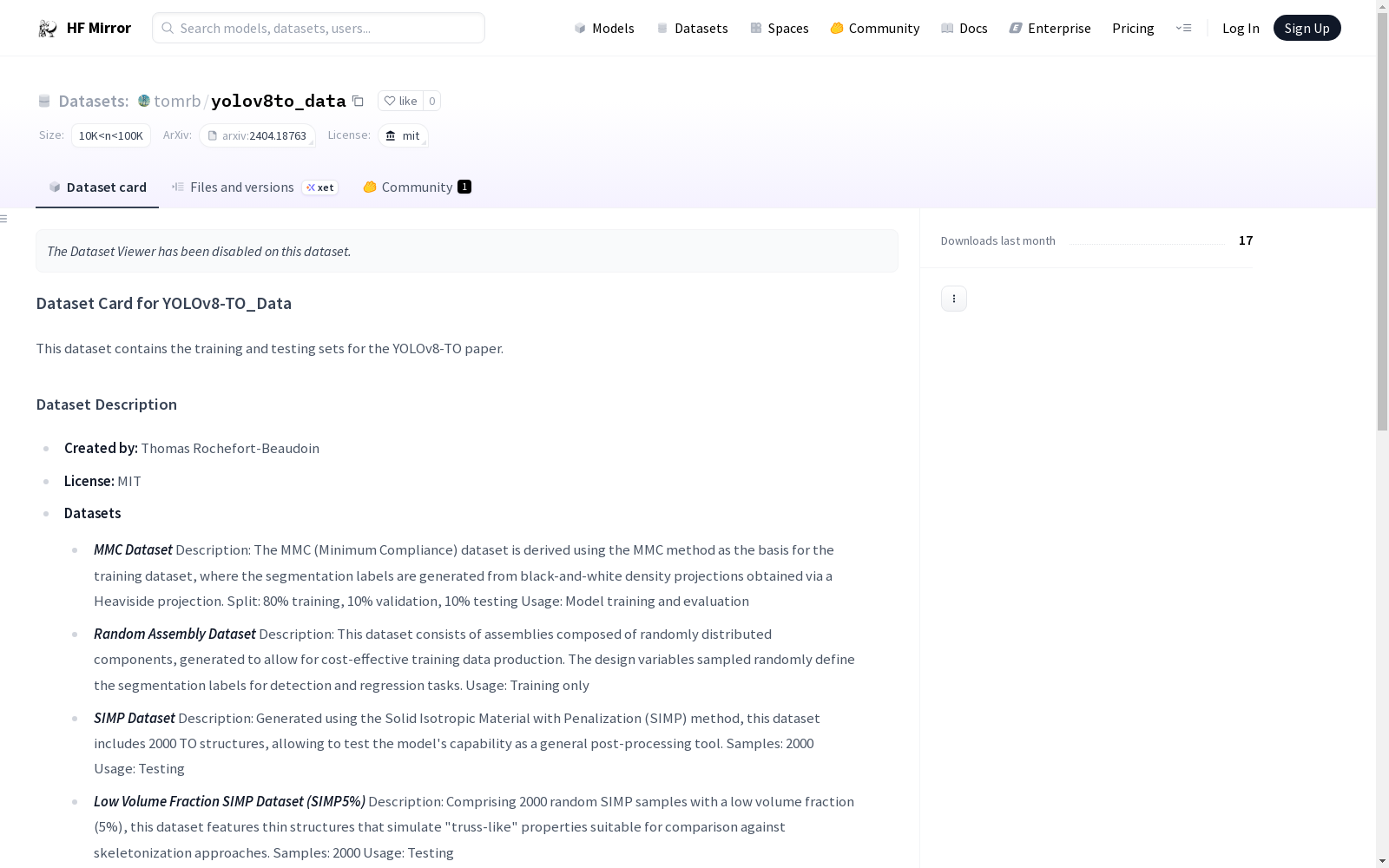Expand the extra navigation menu icon

(x=1183, y=28)
